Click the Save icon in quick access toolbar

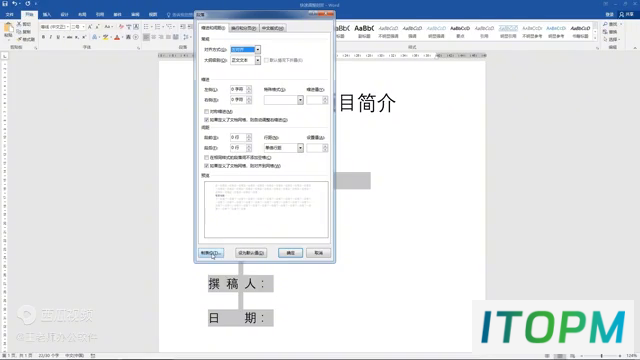(5, 4)
